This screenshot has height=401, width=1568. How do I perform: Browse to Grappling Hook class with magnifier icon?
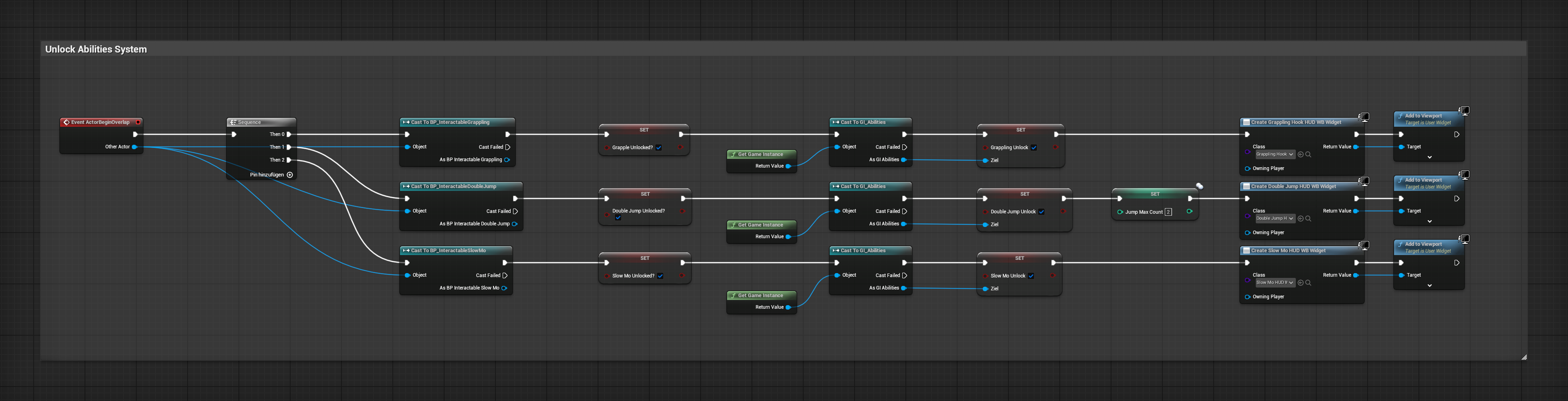[x=1308, y=154]
